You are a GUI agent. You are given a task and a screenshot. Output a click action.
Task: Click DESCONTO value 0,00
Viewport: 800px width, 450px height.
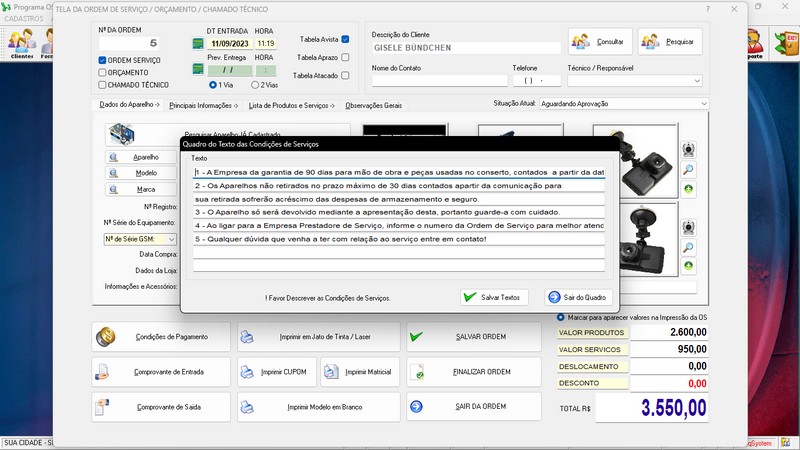pos(669,384)
